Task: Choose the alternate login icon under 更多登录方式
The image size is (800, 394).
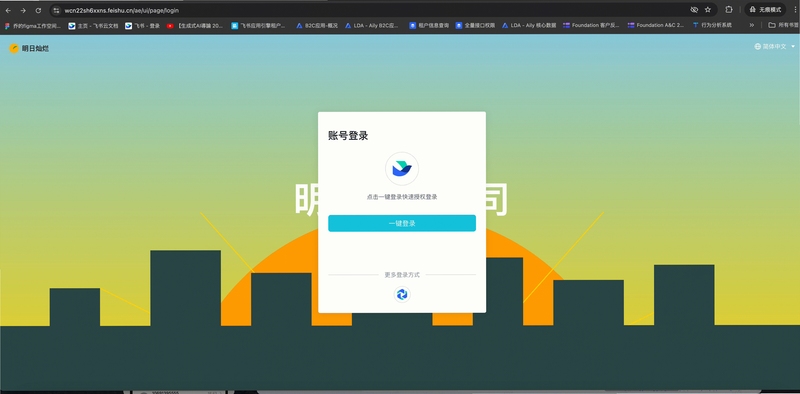Action: pos(402,294)
